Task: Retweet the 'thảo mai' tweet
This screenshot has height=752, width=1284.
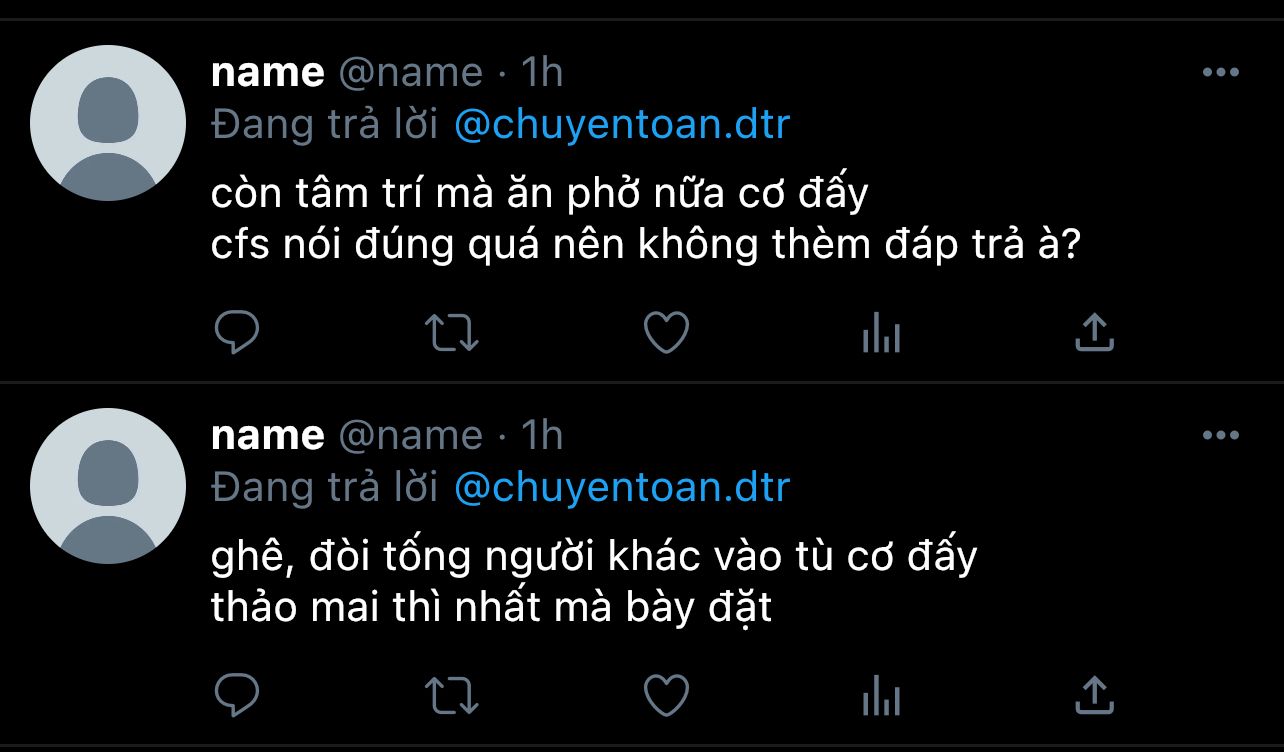Action: click(x=452, y=695)
